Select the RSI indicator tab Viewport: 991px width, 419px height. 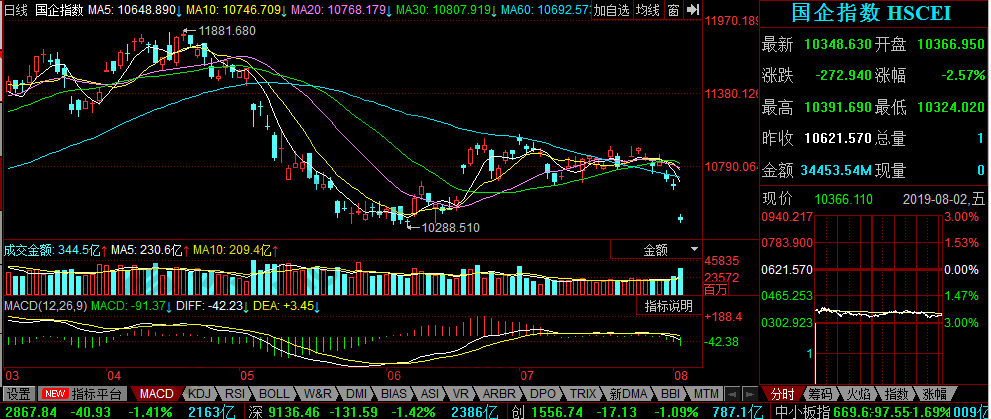(236, 393)
